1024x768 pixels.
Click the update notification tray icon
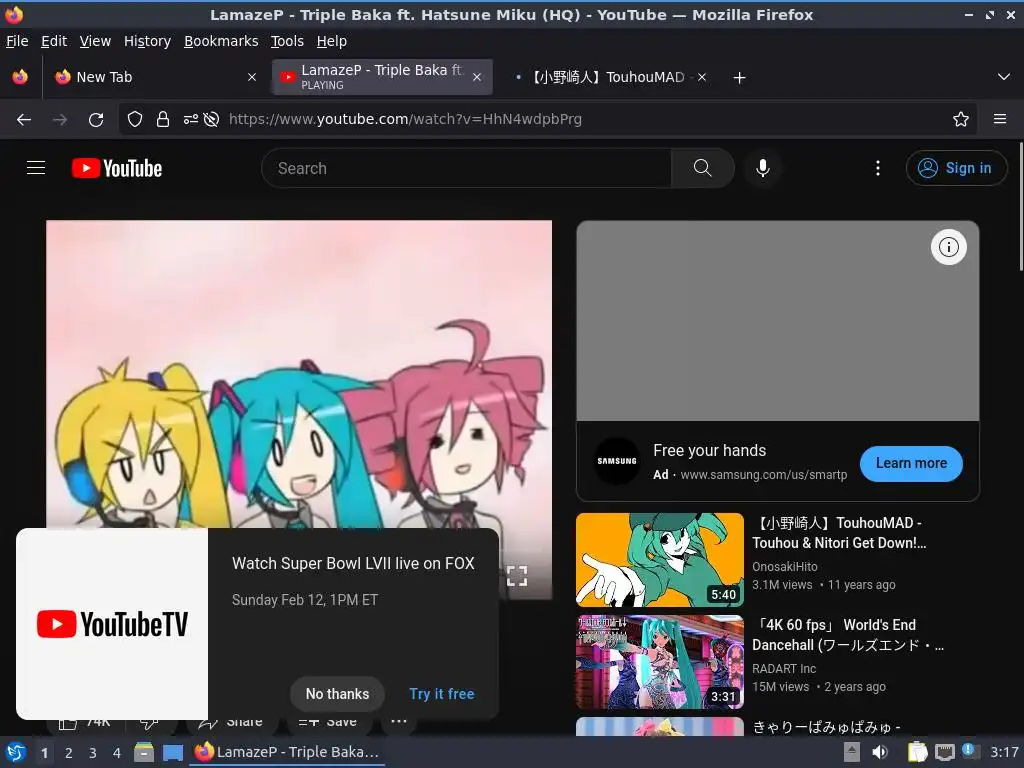click(x=970, y=751)
